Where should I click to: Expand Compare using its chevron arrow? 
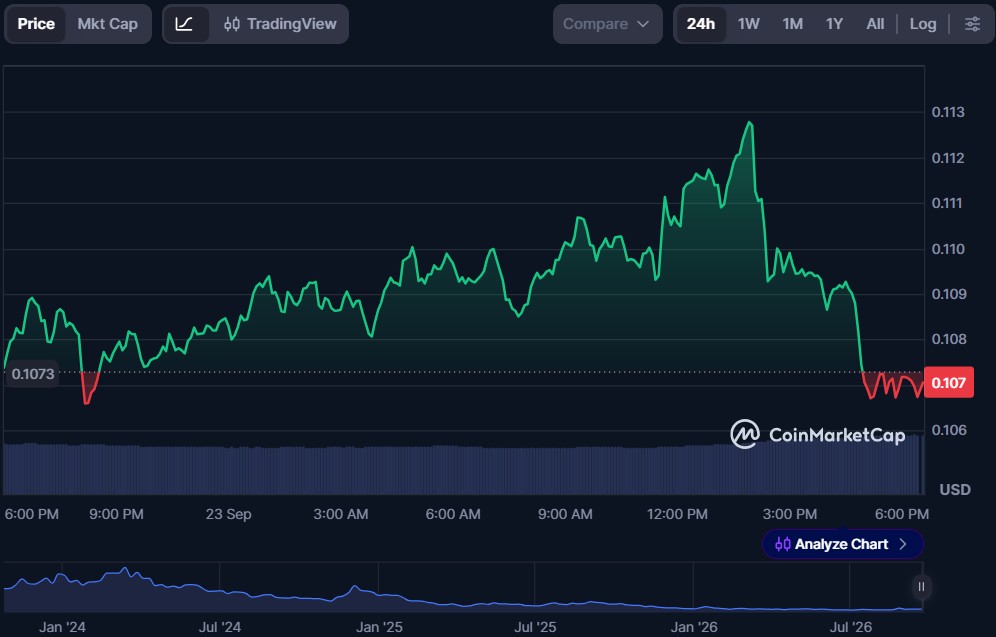coord(643,24)
